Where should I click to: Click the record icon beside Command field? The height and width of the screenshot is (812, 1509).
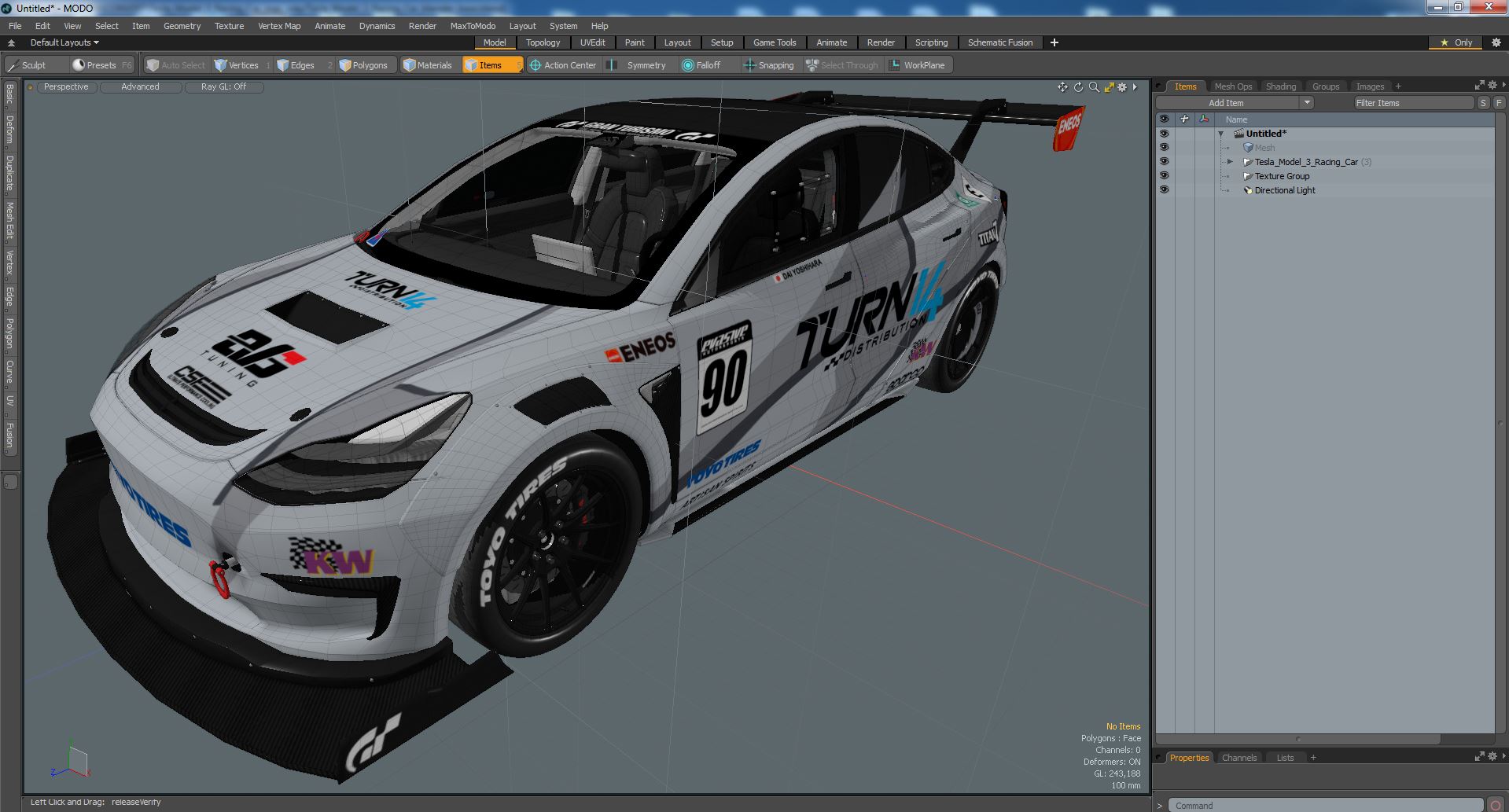[x=1496, y=805]
